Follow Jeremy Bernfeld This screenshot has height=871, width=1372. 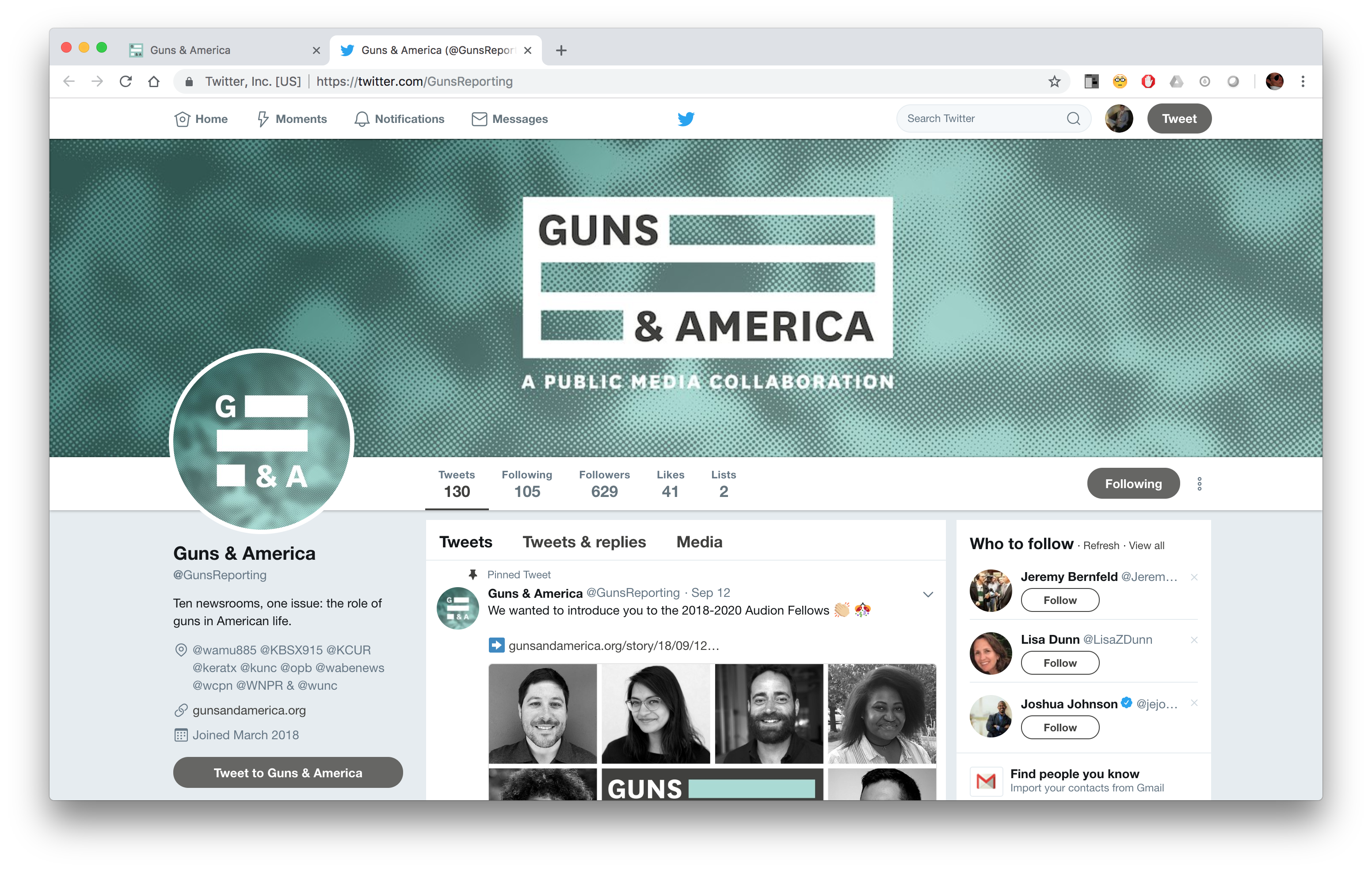pyautogui.click(x=1060, y=600)
